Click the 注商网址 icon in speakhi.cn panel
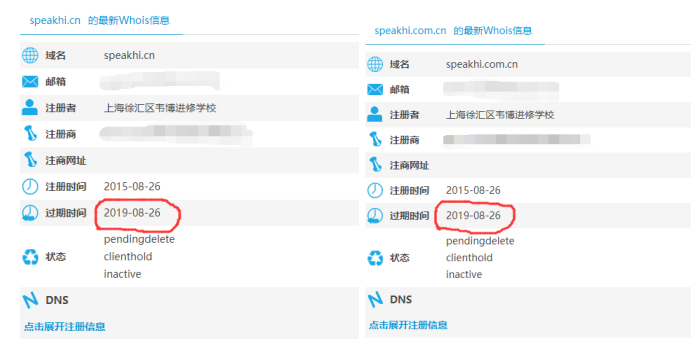The height and width of the screenshot is (360, 691). [30, 160]
